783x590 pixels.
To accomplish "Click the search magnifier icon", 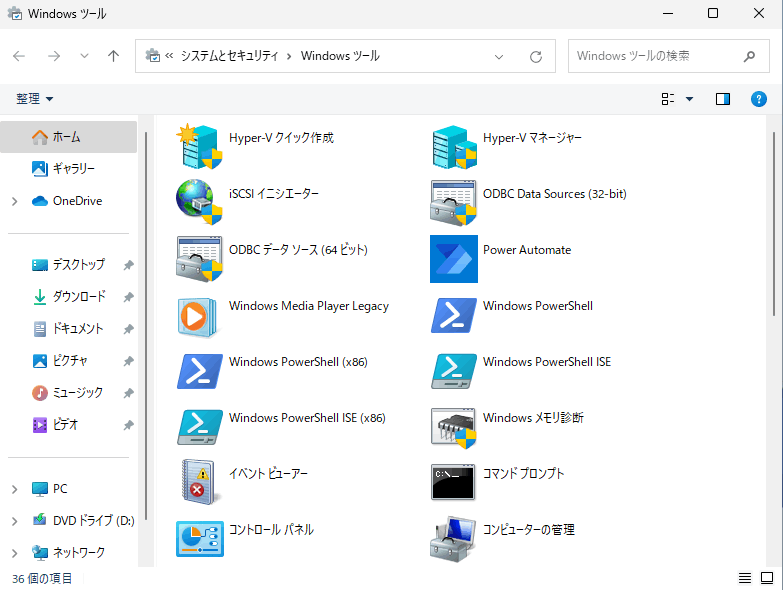I will tap(749, 56).
